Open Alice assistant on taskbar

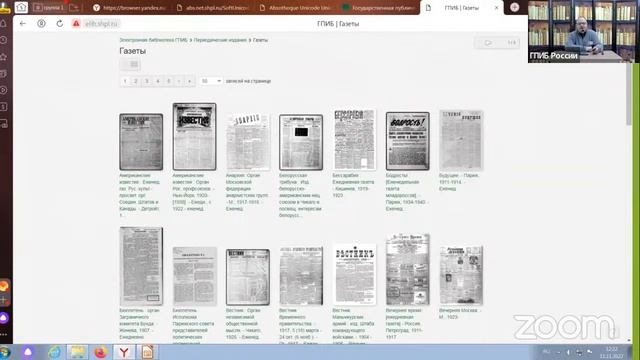28,352
